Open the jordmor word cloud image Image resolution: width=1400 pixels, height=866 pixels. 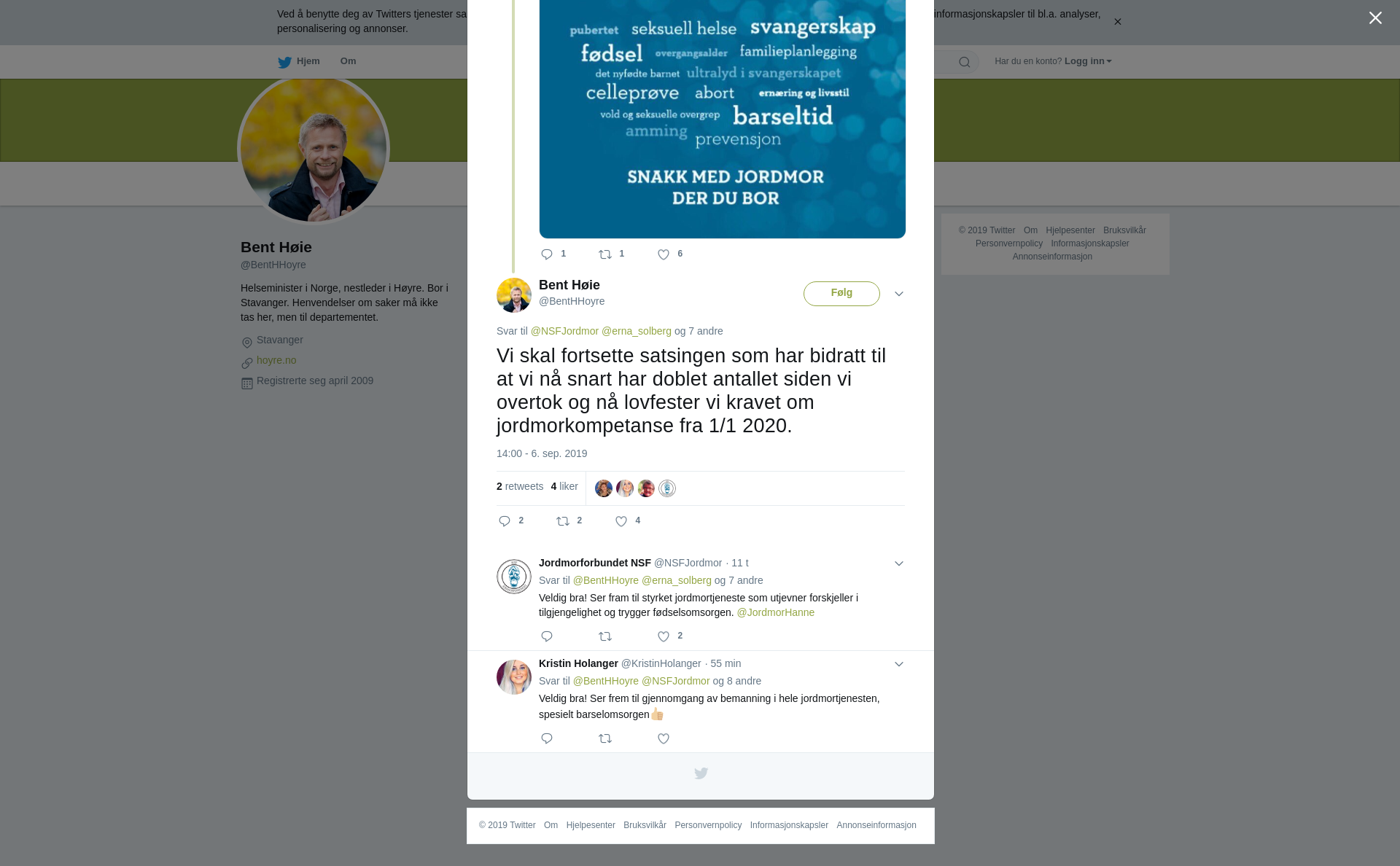click(x=723, y=119)
